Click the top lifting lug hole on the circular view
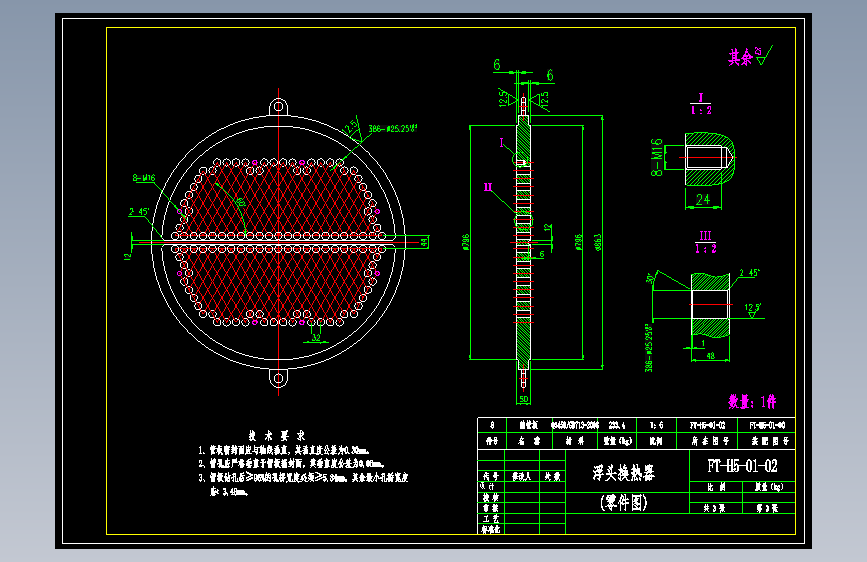Screen dimensions: 867x562 [279, 106]
